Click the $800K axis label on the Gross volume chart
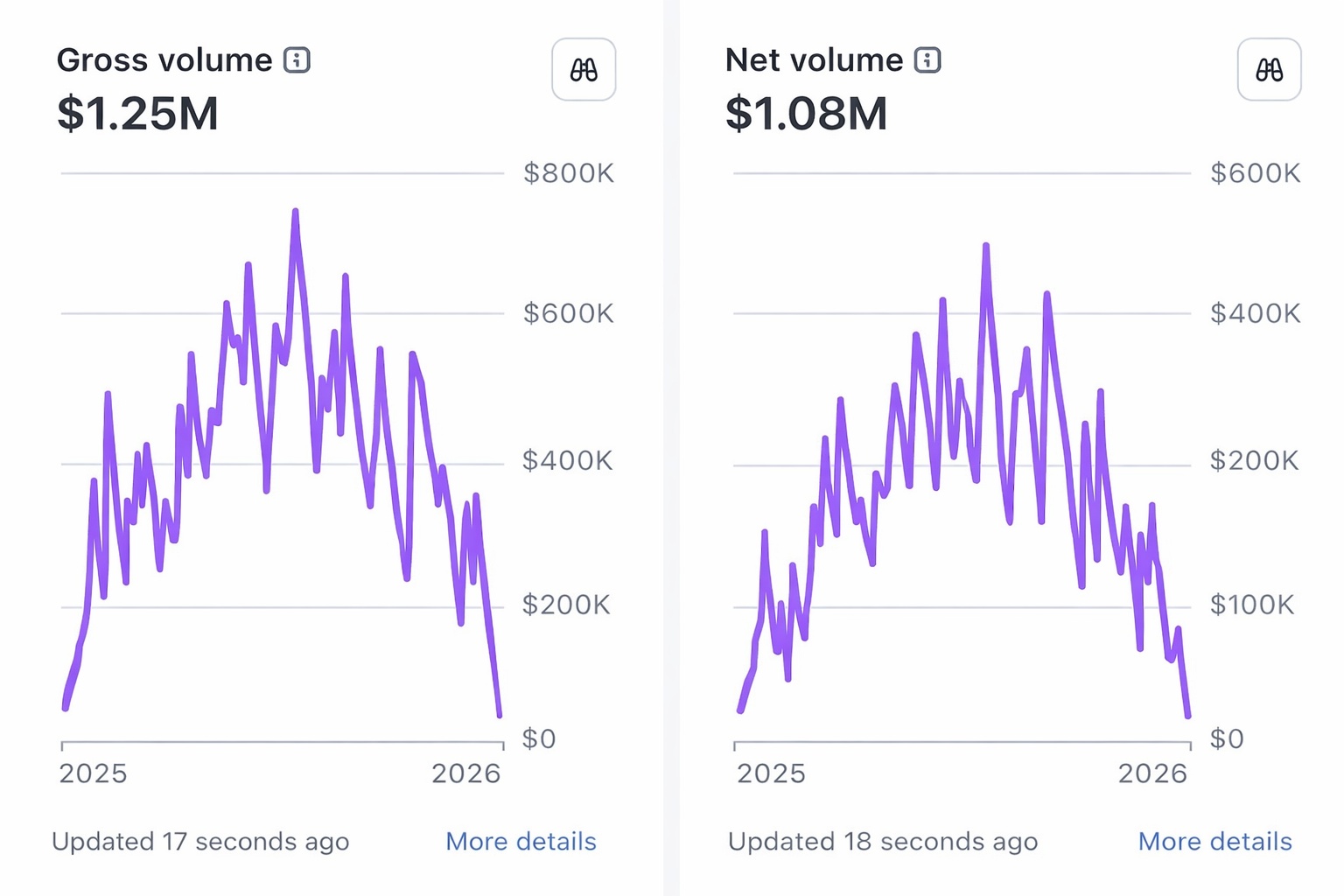The image size is (1344, 896). coord(568,173)
